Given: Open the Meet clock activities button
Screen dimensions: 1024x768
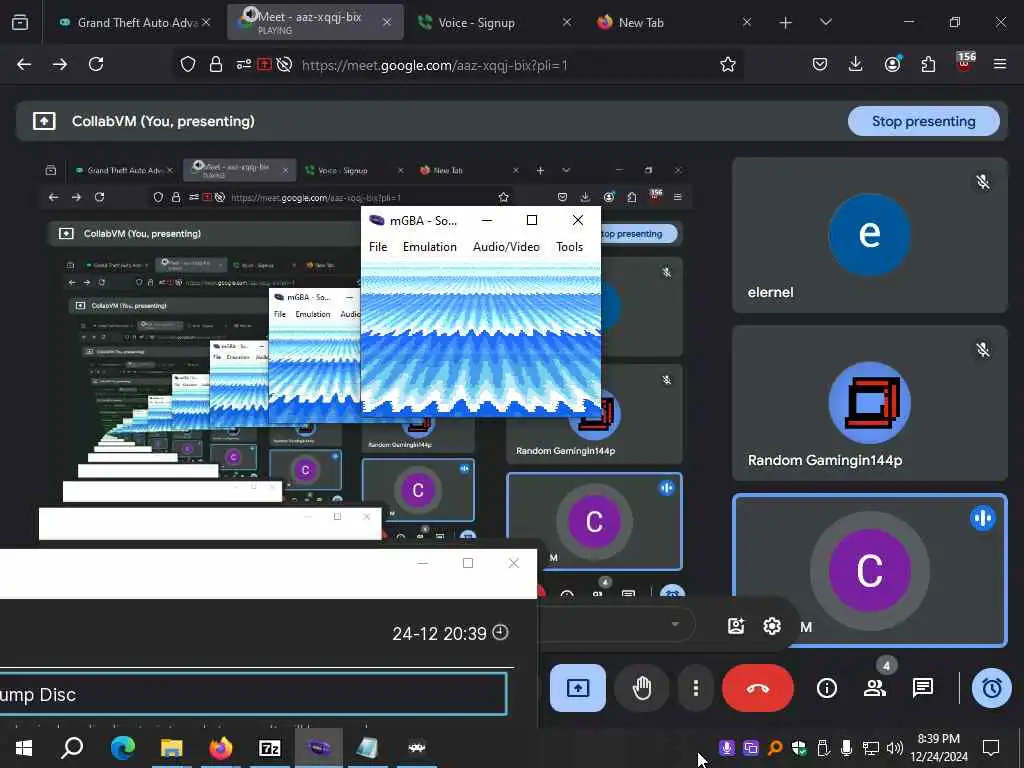Looking at the screenshot, I should click(x=991, y=688).
